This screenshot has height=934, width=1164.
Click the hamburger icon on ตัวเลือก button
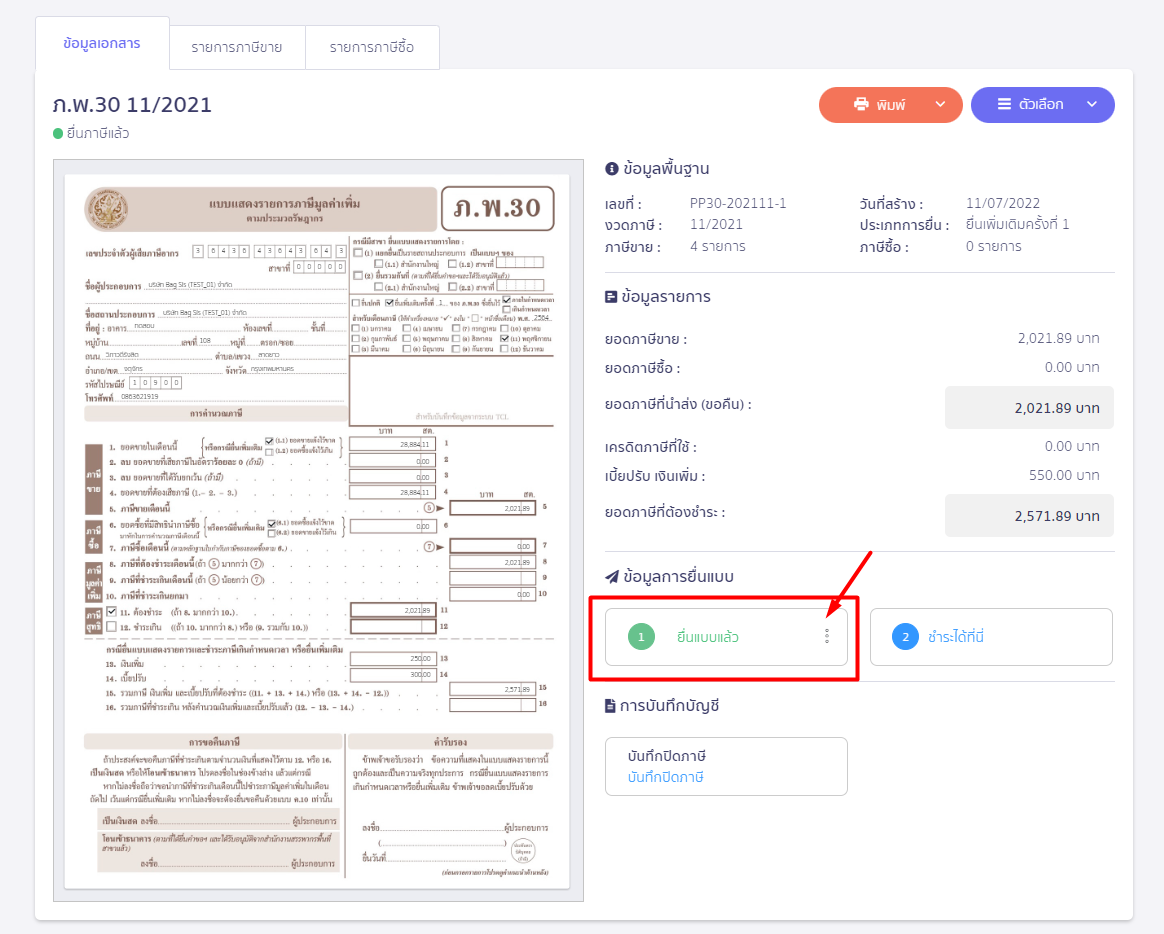click(x=1004, y=105)
